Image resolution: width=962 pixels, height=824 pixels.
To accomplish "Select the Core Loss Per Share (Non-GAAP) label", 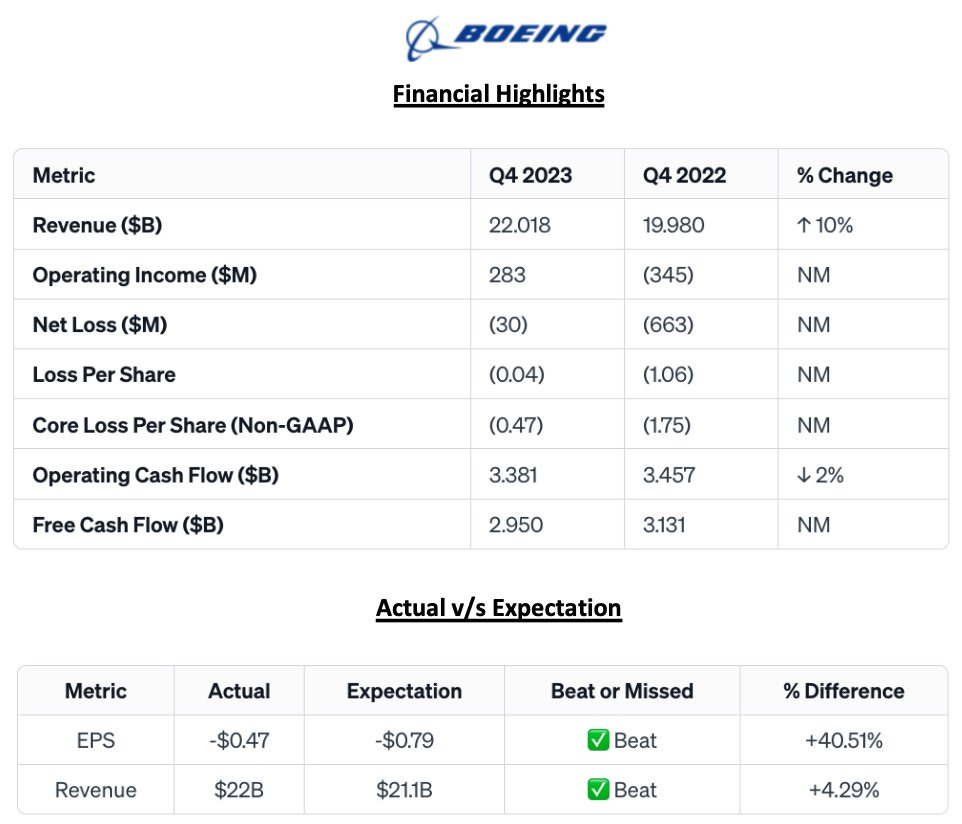I will coord(193,425).
